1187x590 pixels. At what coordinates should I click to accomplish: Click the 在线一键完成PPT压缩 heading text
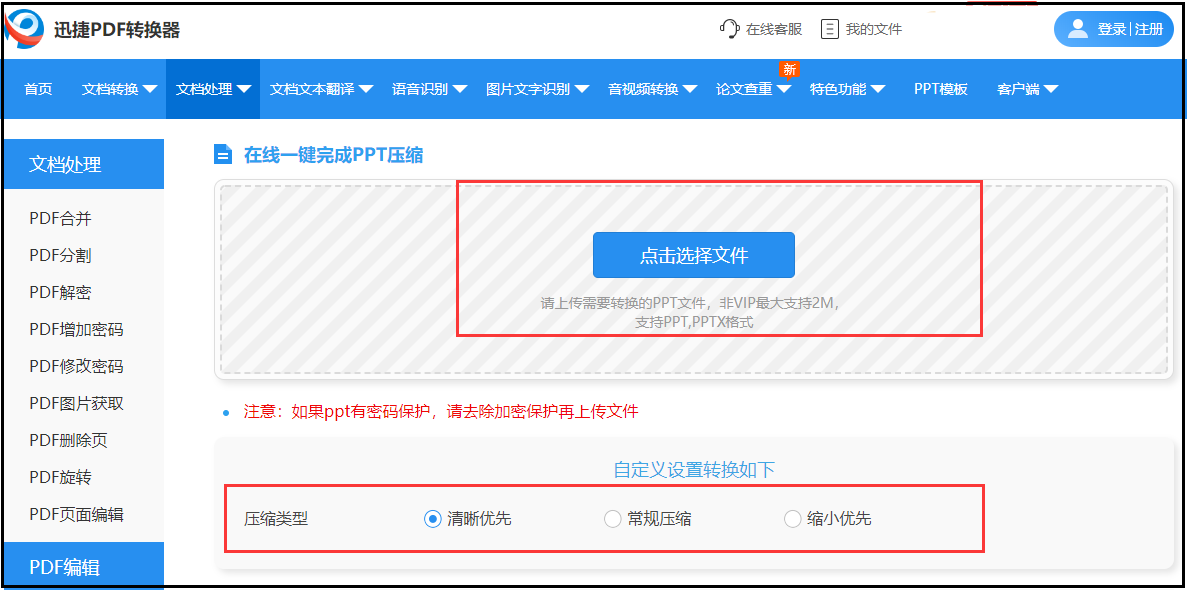coord(333,155)
